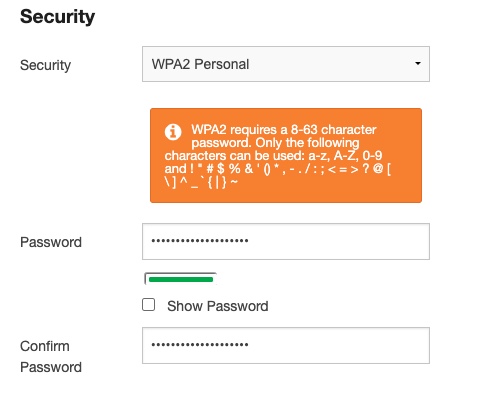The image size is (493, 407).
Task: Click the dropdown caret arrow beside WPA2 Personal
Action: [x=417, y=63]
